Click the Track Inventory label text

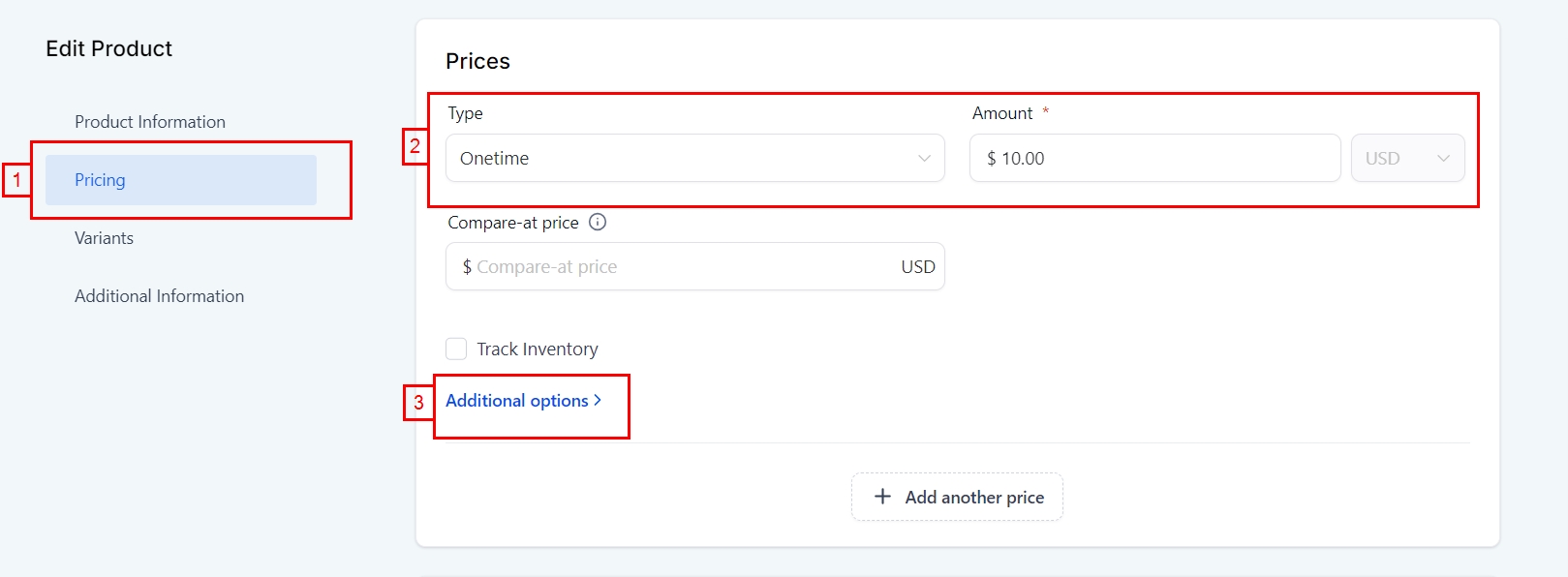pos(538,349)
